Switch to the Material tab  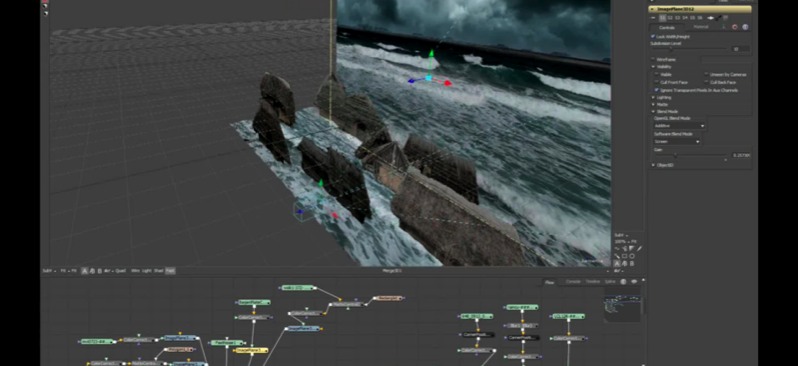tap(700, 27)
